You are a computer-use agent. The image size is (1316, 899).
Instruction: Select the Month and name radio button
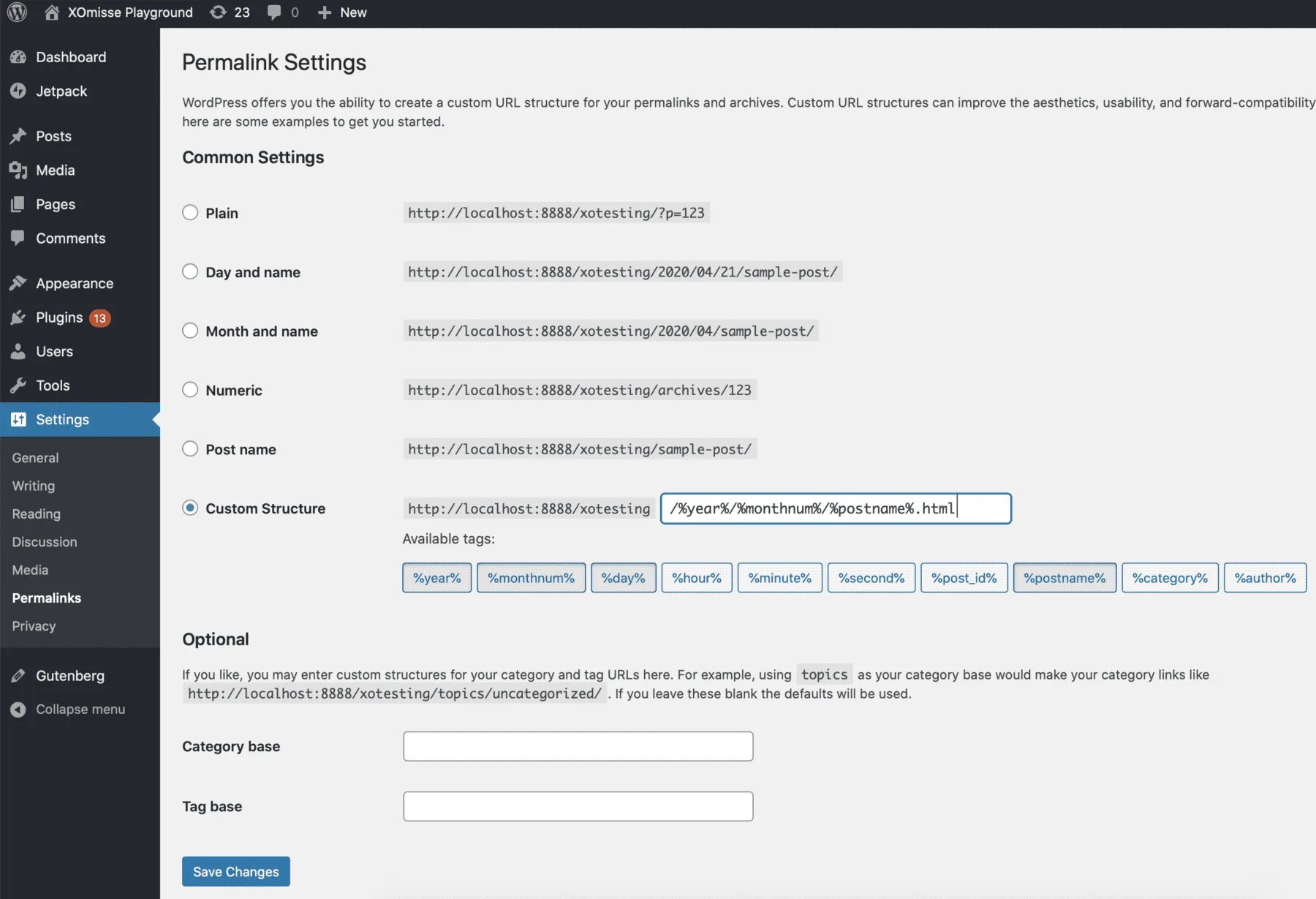pyautogui.click(x=190, y=331)
